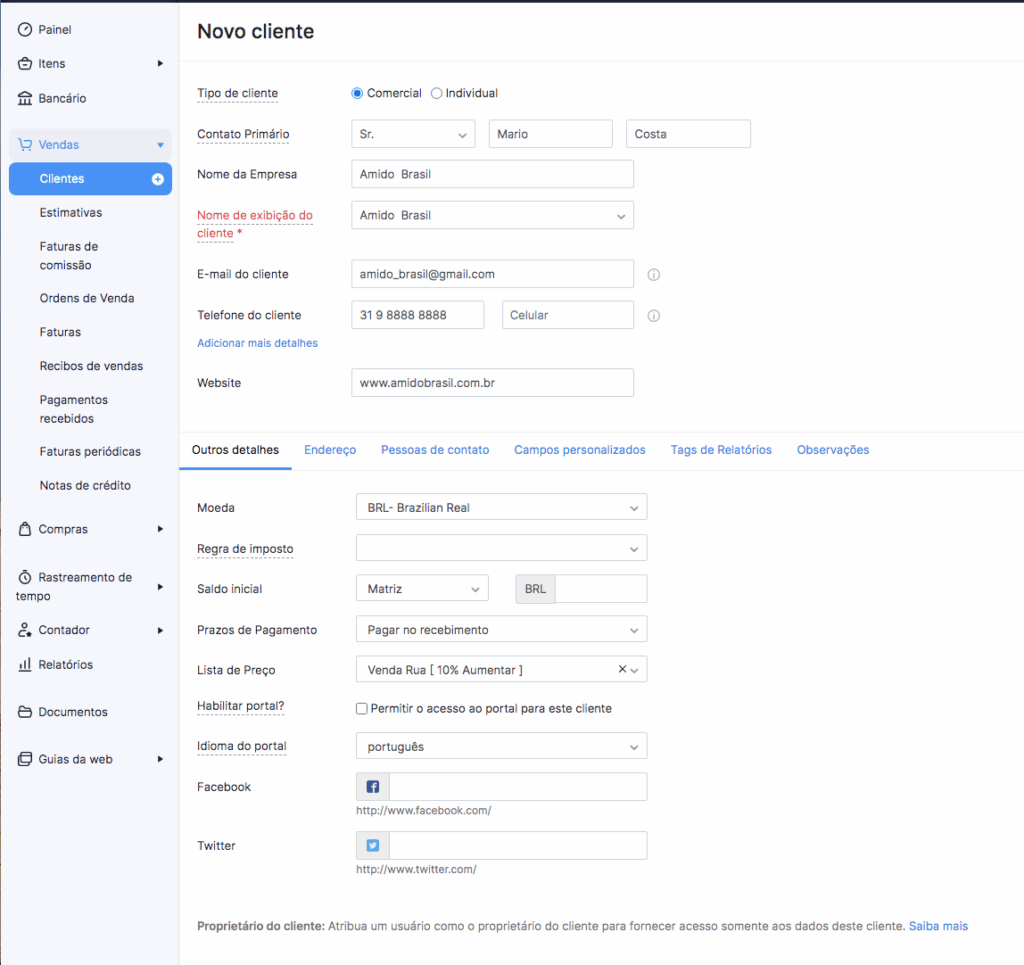Open the Painel dashboard icon

(25, 29)
